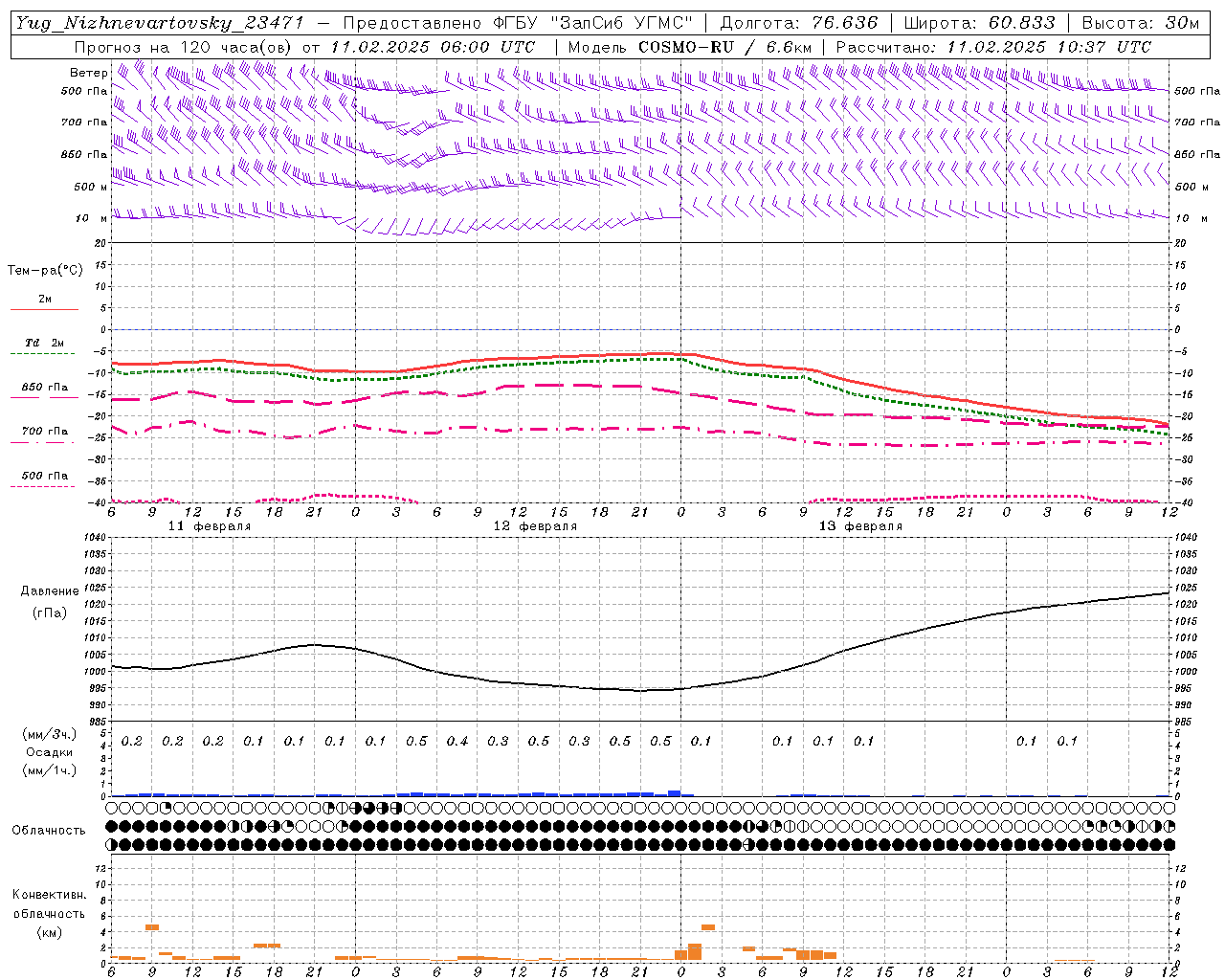
Task: Click the (мм/1ч.) precipitation unit label
Action: tap(50, 770)
